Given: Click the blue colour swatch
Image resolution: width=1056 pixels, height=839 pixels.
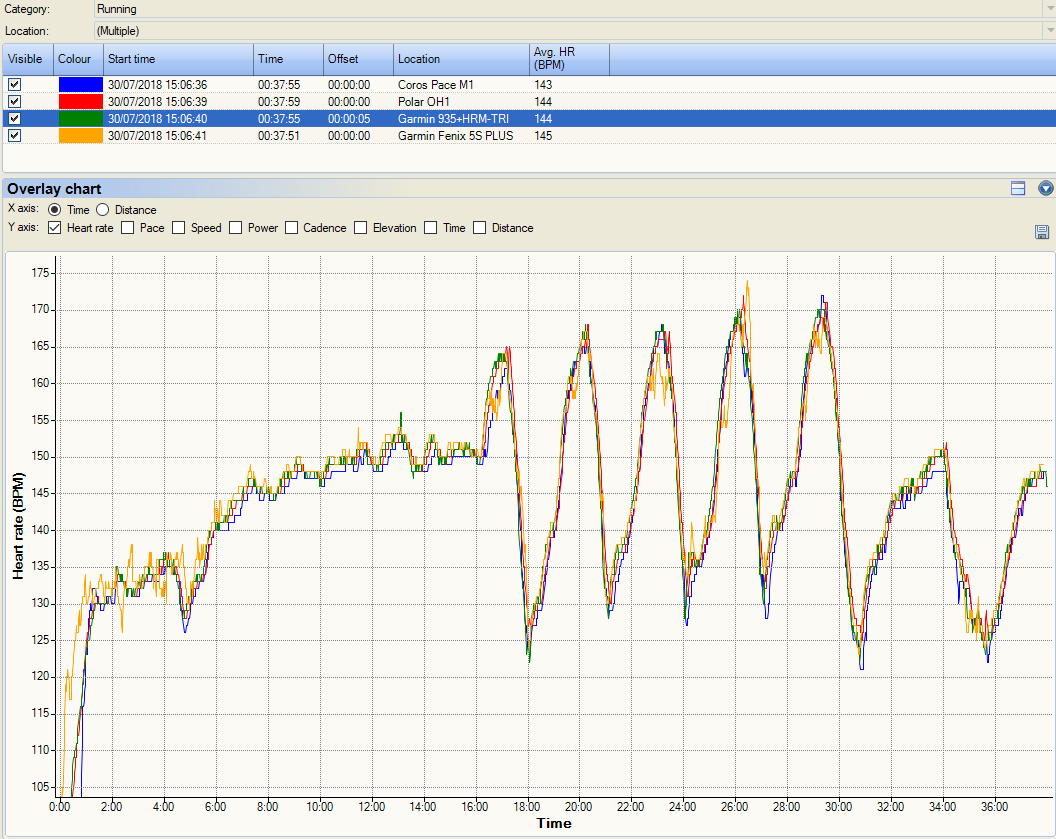Looking at the screenshot, I should point(80,85).
